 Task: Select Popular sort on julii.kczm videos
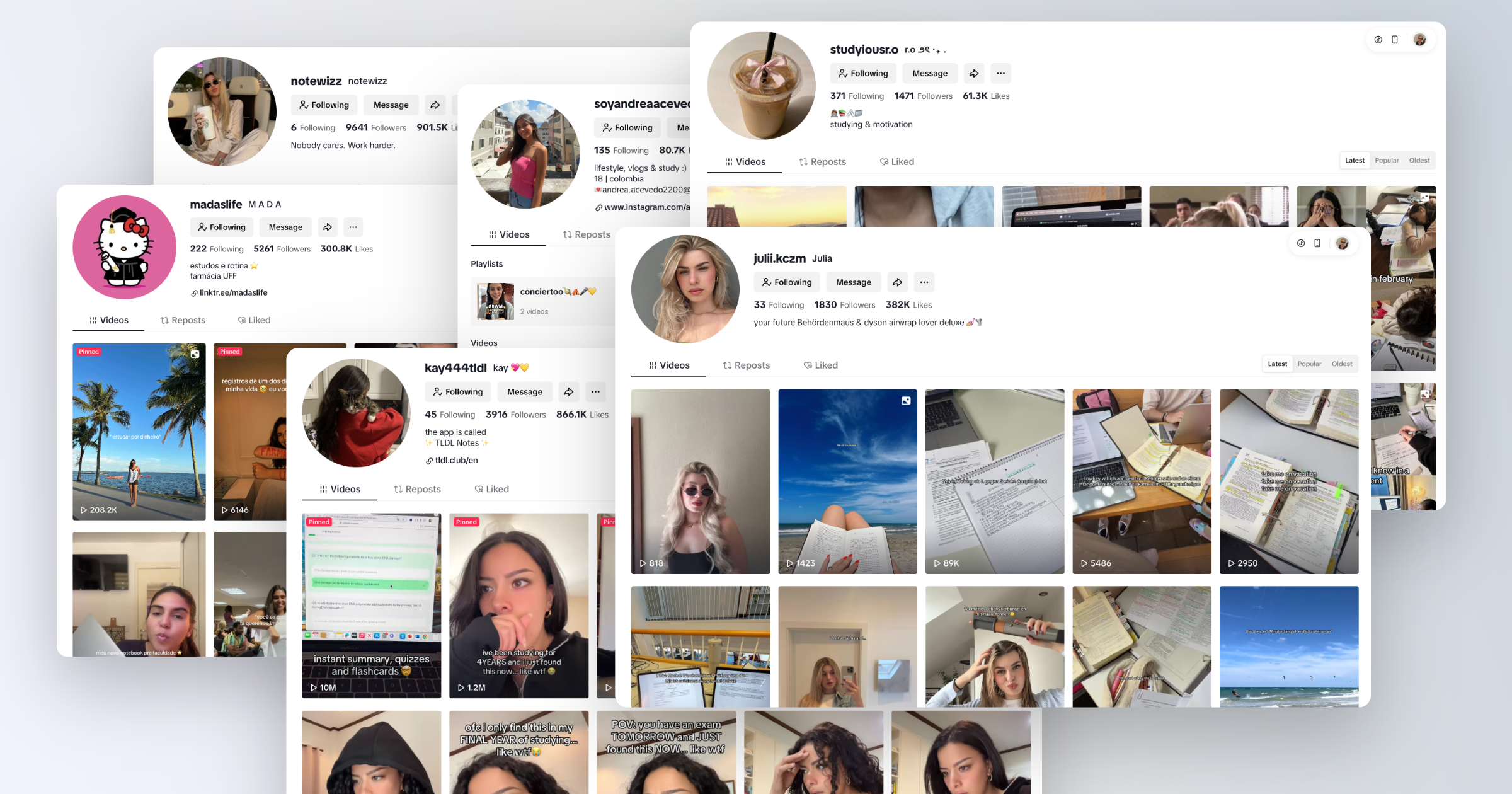(x=1309, y=364)
